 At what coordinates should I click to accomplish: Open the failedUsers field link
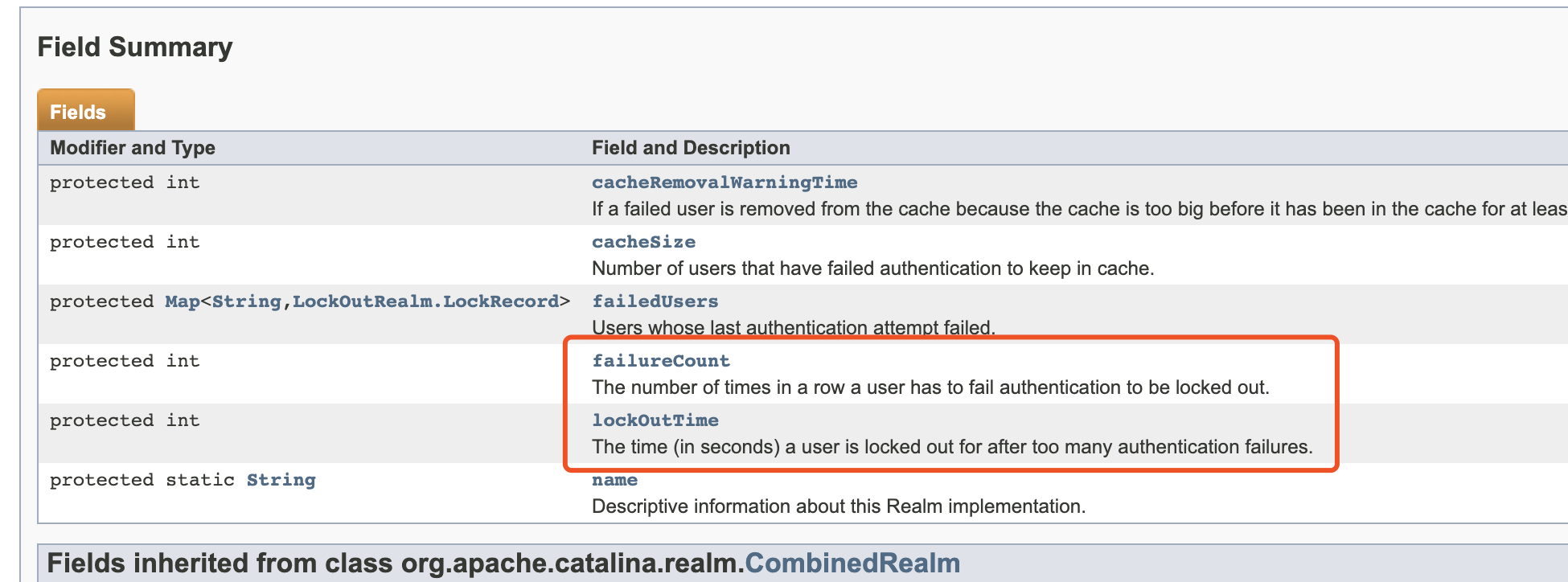click(x=655, y=301)
